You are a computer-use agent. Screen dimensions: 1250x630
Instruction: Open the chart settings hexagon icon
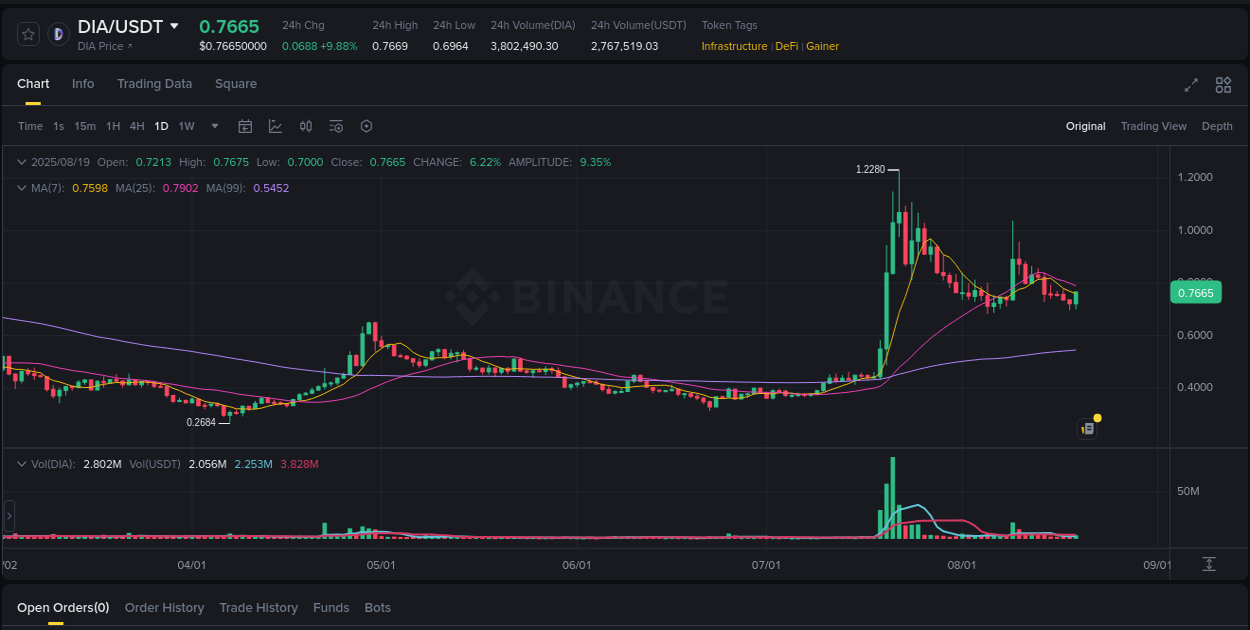click(x=365, y=126)
